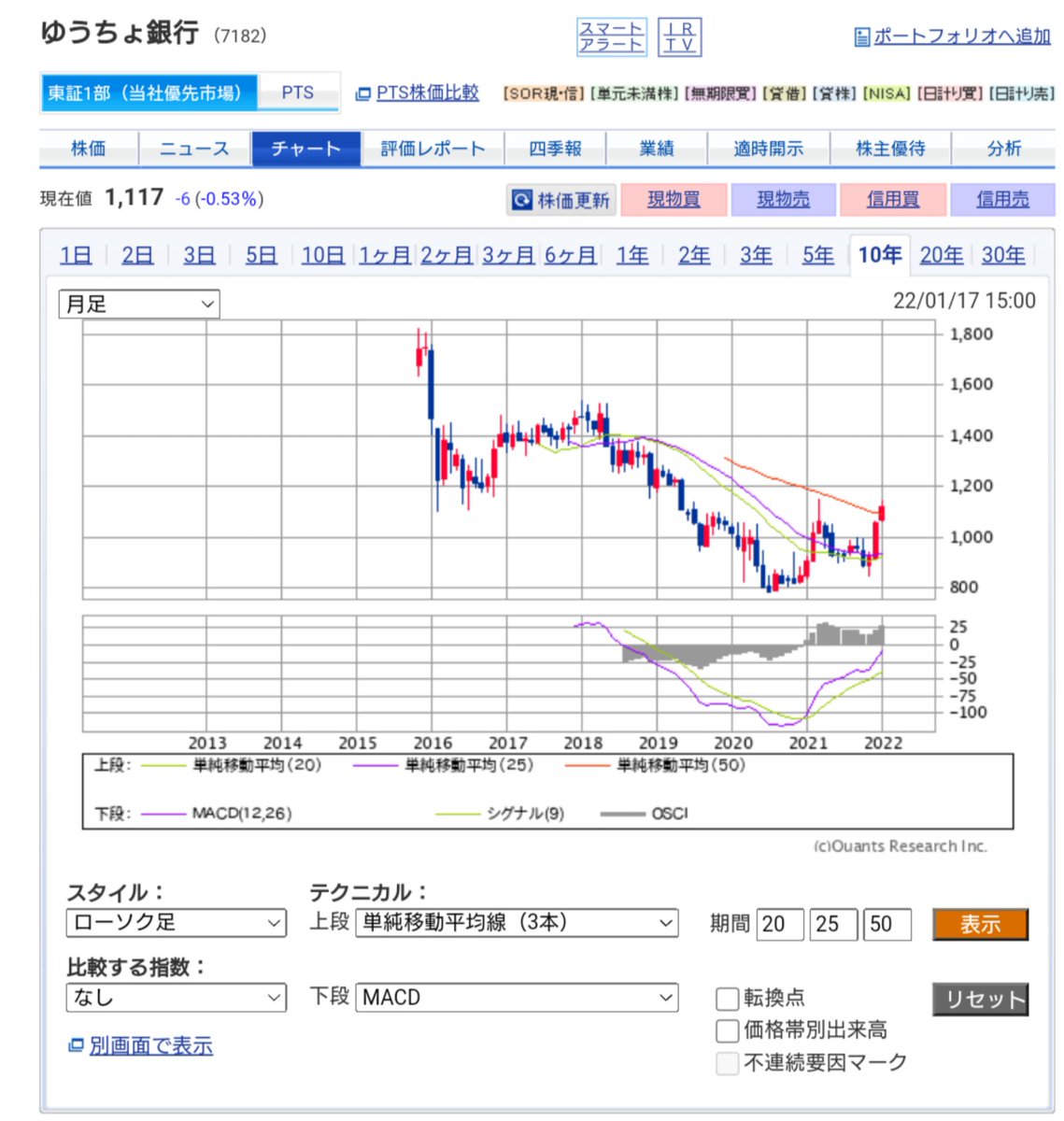Select 3年 chart period
This screenshot has height=1121, width=1064.
coord(756,256)
